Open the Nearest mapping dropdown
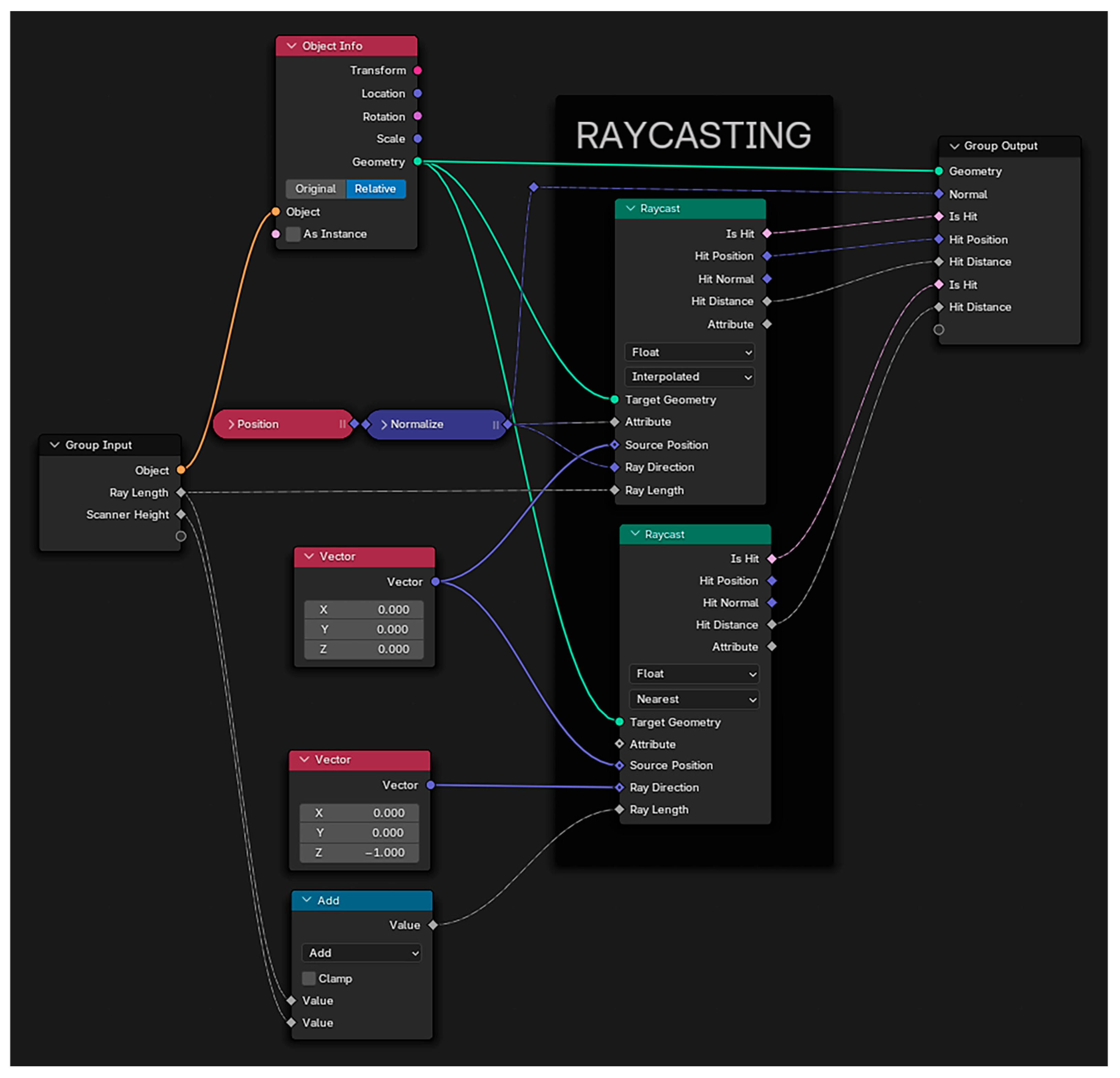Screen dimensions: 1120x1078 (x=694, y=699)
